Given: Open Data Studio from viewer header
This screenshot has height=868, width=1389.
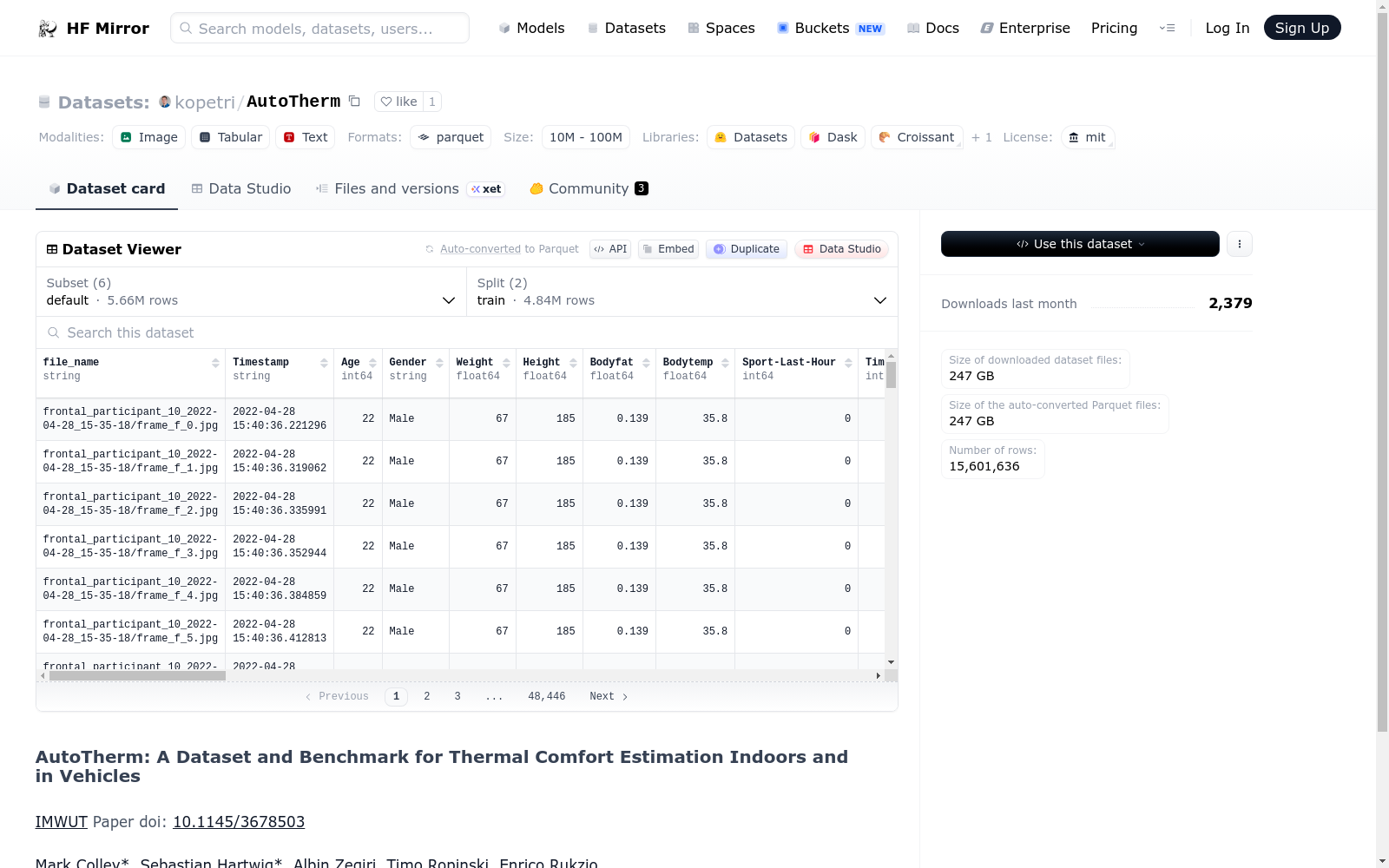Looking at the screenshot, I should 841,249.
